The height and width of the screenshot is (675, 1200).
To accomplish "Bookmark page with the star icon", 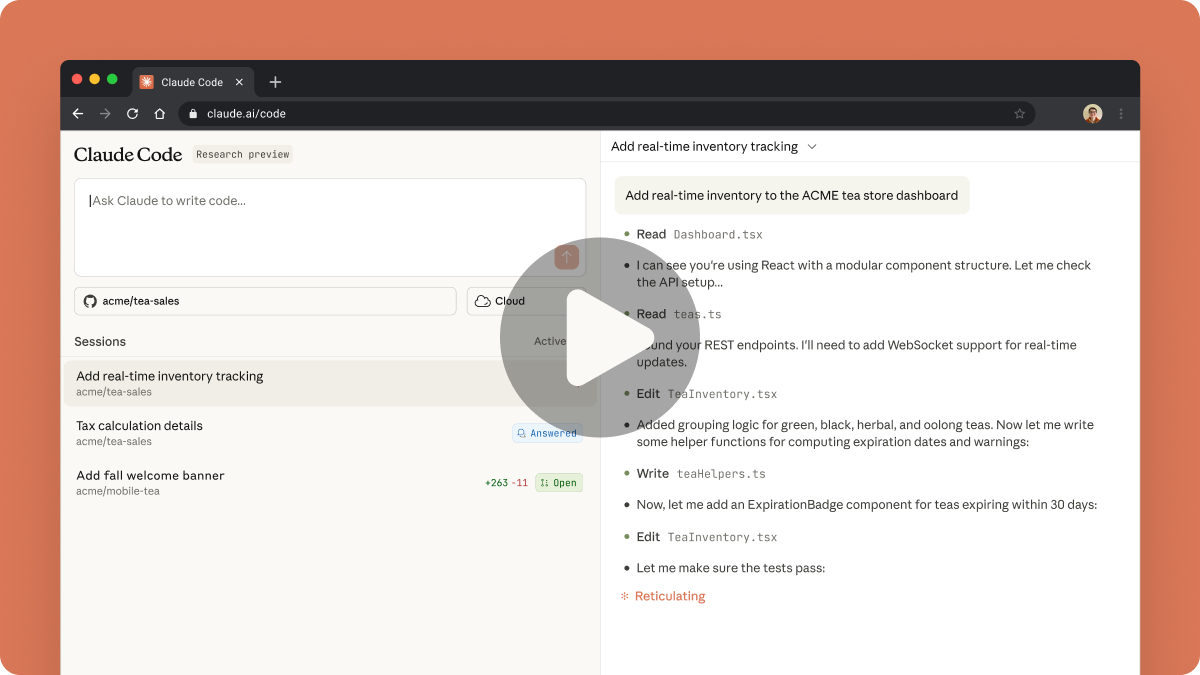I will [x=1019, y=114].
